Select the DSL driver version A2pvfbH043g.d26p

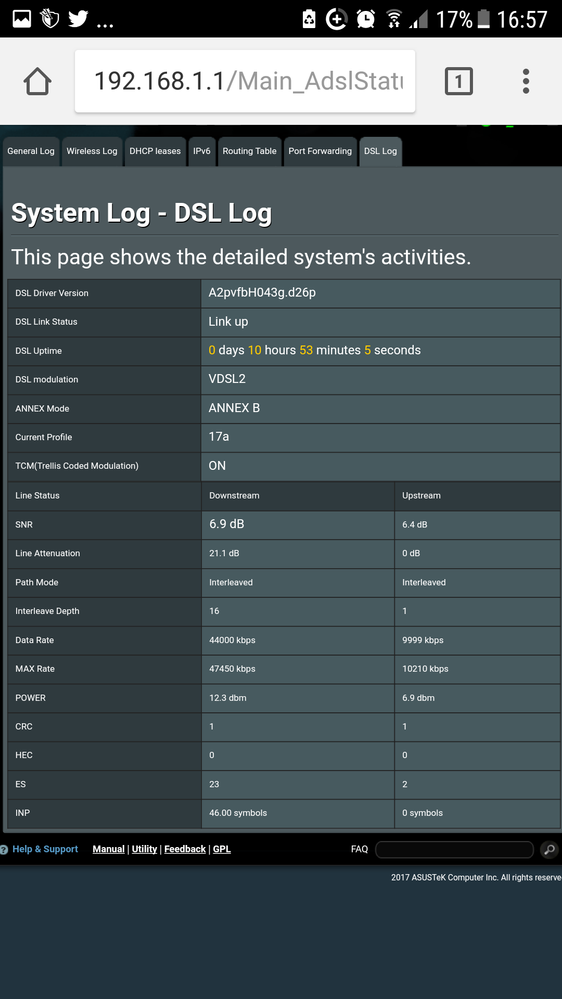pyautogui.click(x=263, y=293)
